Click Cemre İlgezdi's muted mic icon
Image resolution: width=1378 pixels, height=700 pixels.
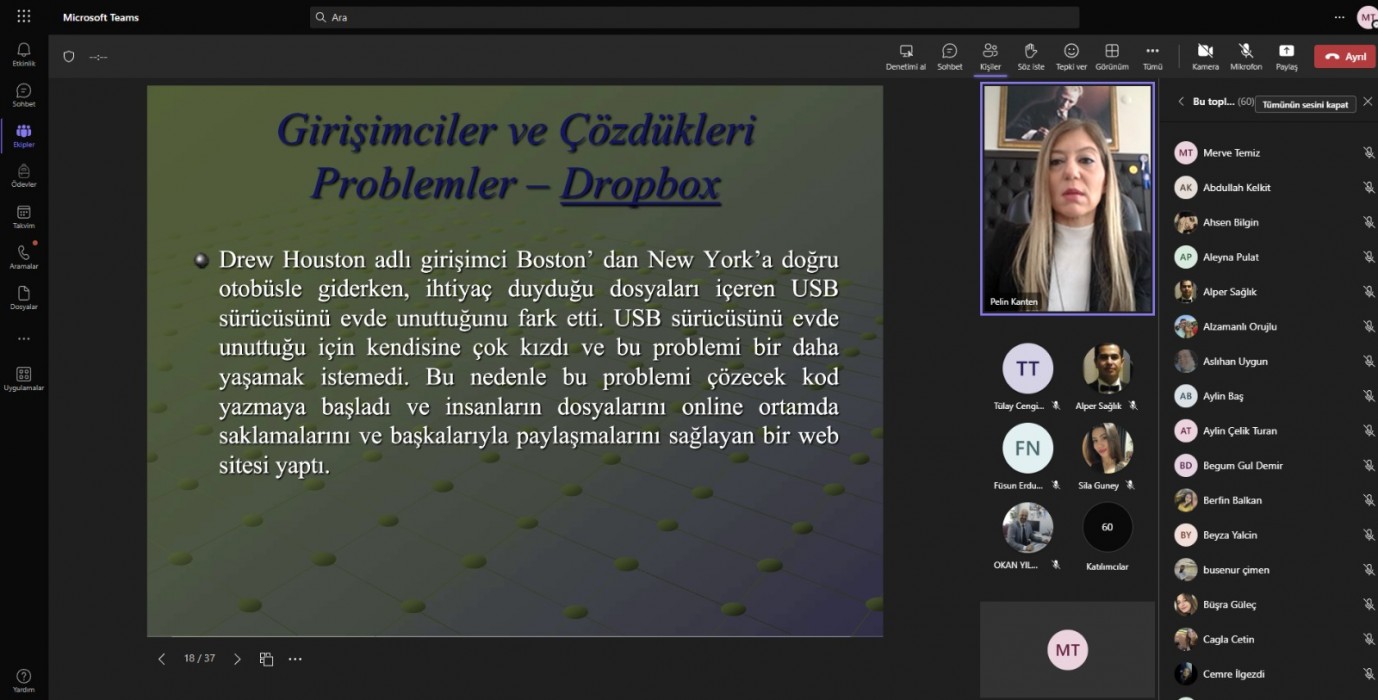[1368, 674]
